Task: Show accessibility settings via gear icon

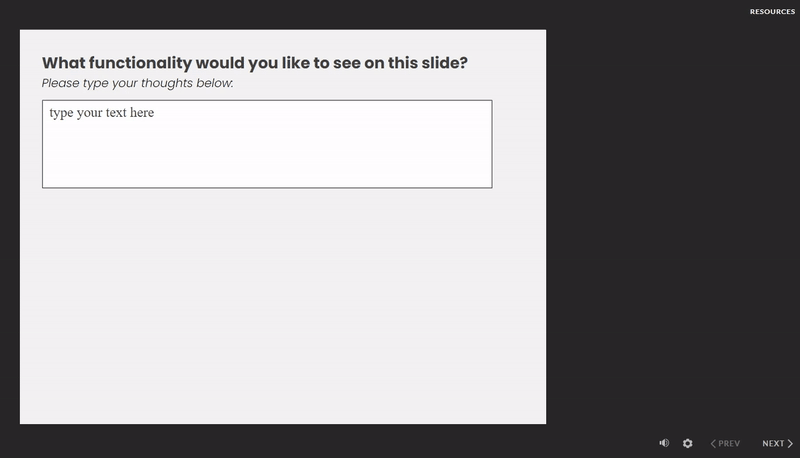Action: coord(688,443)
